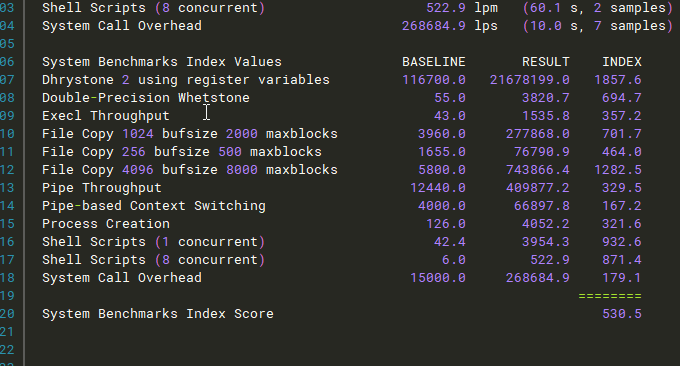The image size is (680, 366).
Task: Click the Pipe Throughput index 329.5
Action: pos(621,188)
